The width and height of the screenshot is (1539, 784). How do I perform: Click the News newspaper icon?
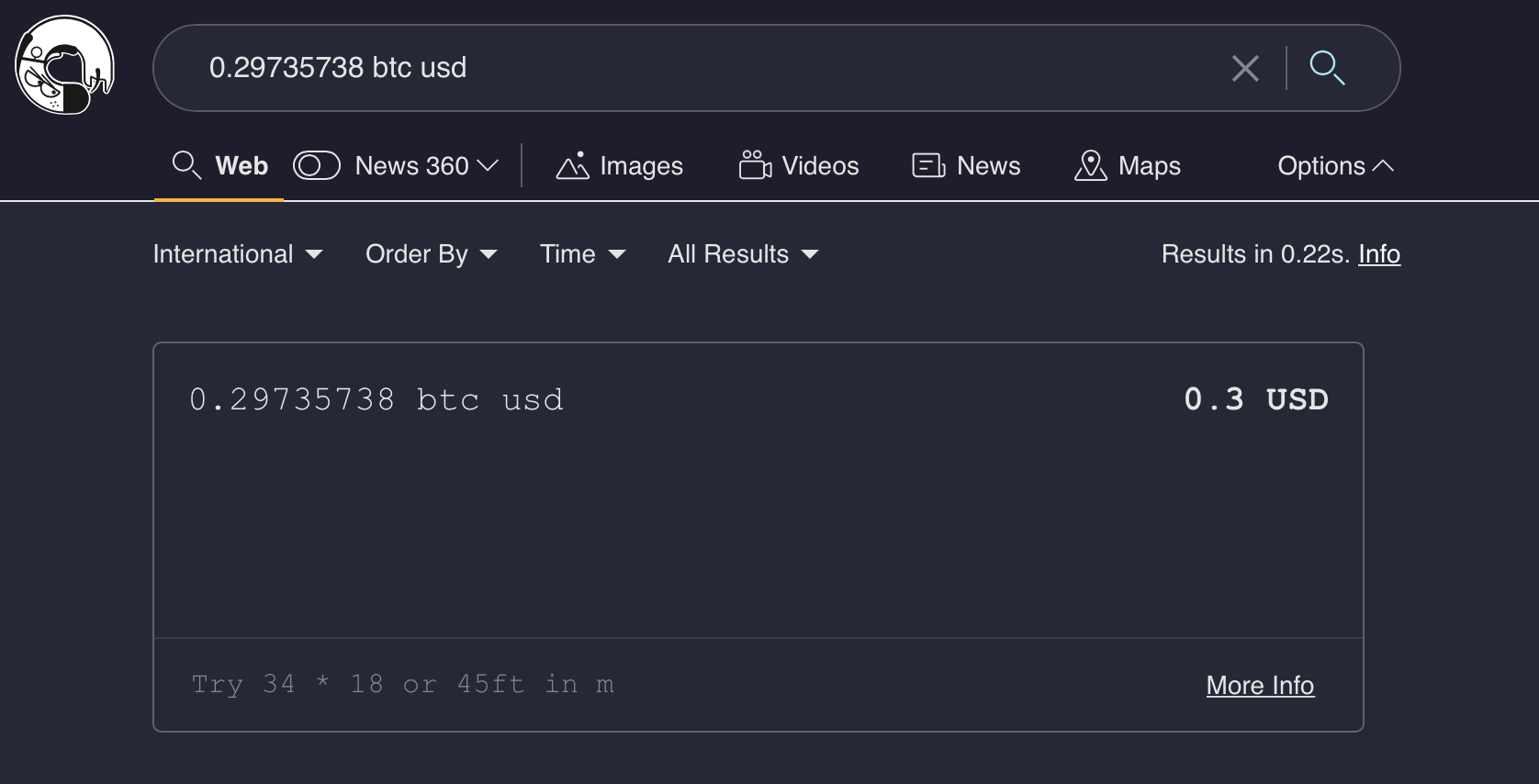click(928, 165)
